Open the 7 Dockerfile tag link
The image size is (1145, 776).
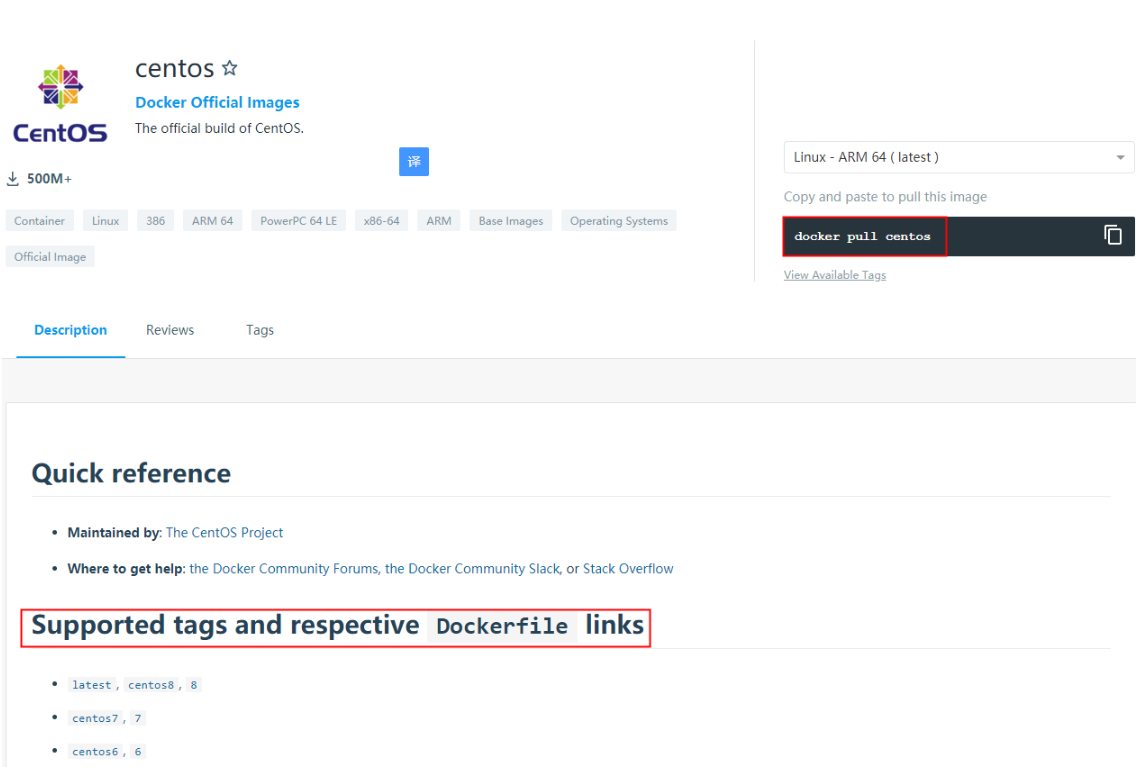(138, 719)
